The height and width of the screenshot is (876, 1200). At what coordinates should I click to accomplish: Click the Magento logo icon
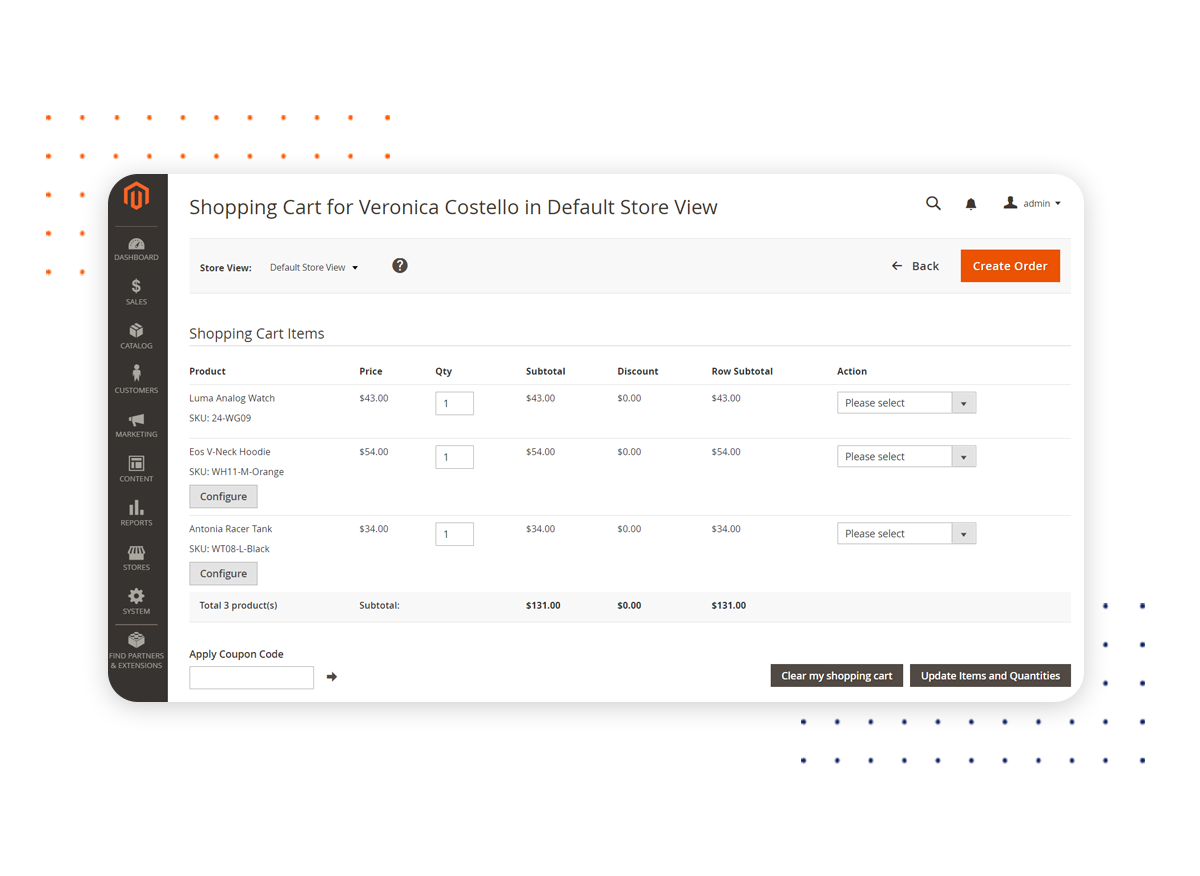click(x=136, y=195)
